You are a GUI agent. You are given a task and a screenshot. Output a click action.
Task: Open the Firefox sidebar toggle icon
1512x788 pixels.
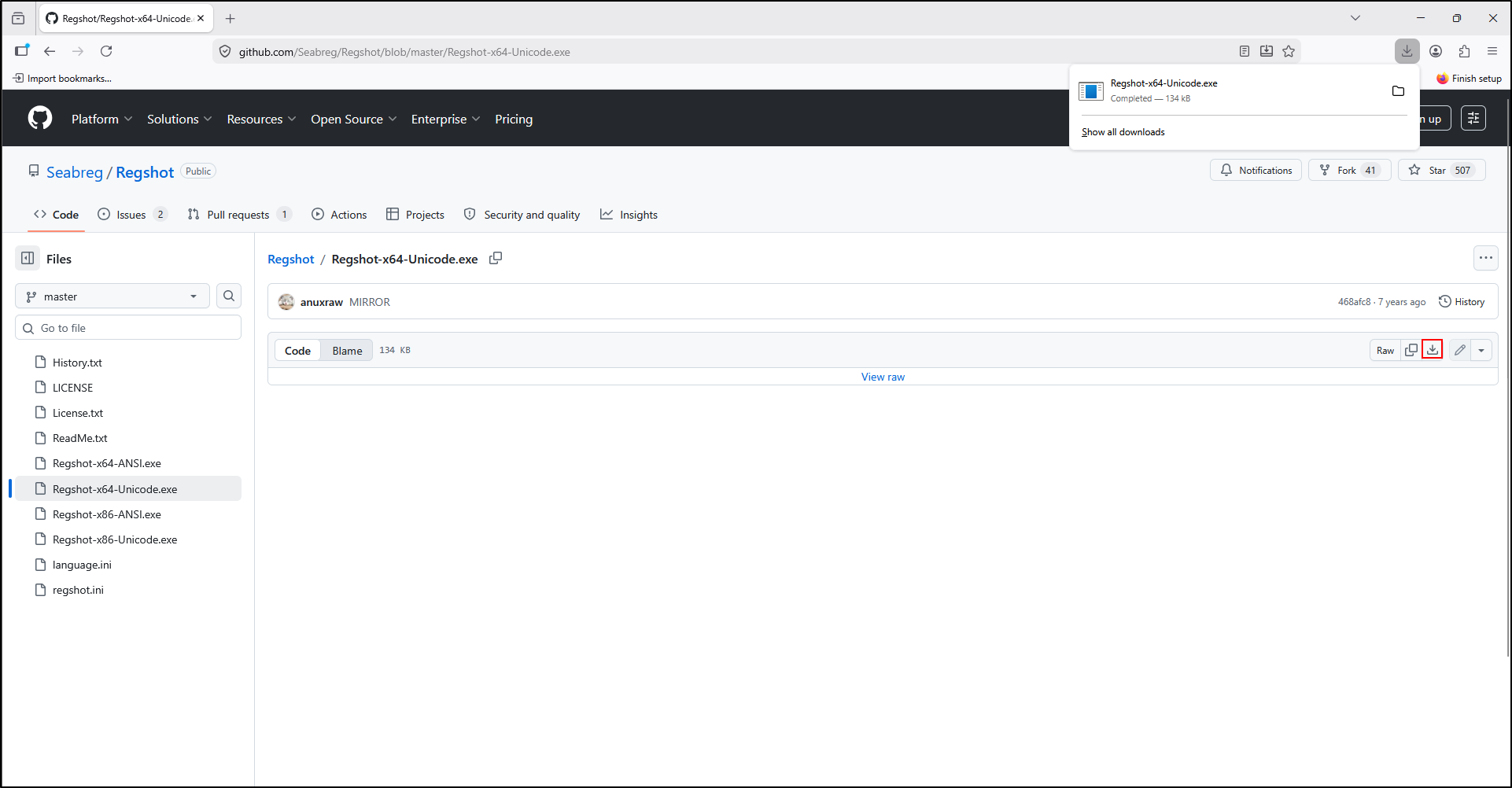pos(21,51)
